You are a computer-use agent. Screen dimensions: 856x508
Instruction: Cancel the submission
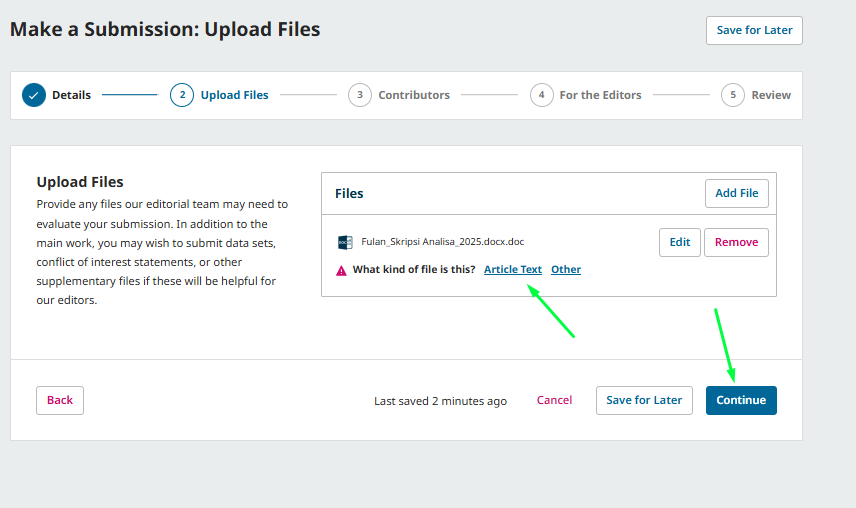(554, 400)
